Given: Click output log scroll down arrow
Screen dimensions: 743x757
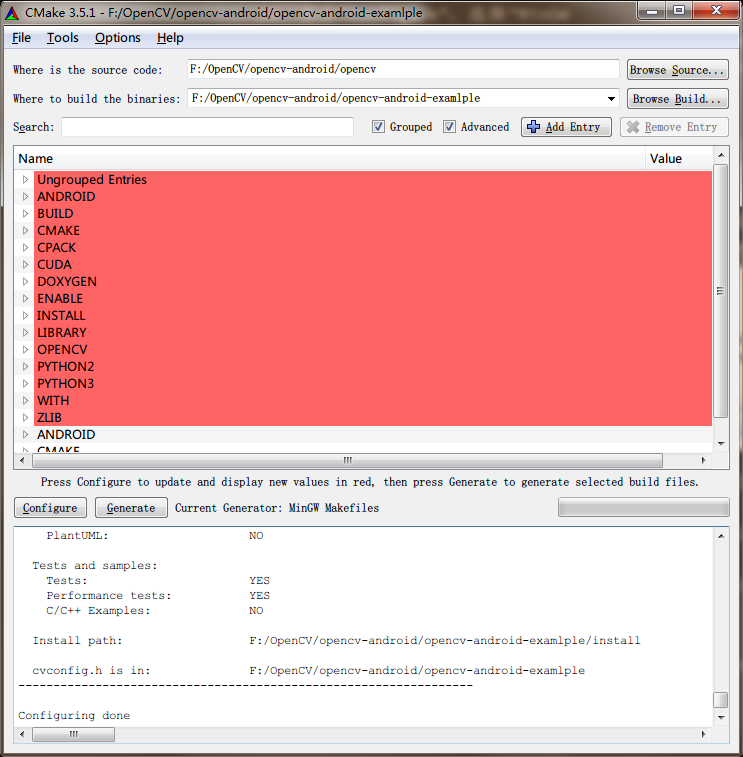Looking at the screenshot, I should (x=720, y=717).
